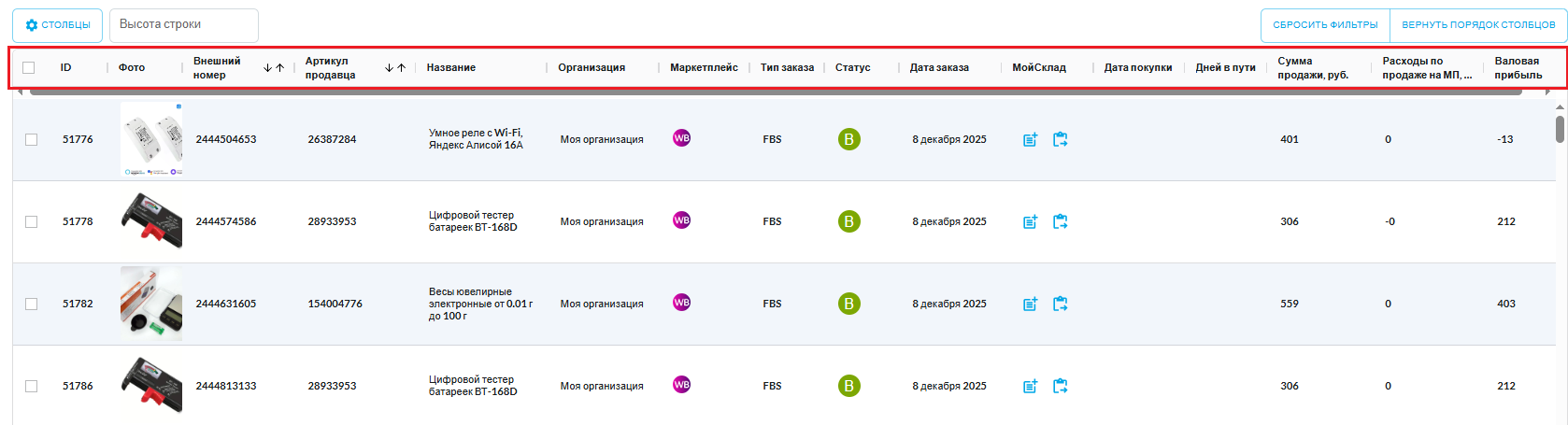Click the first MoySklad document icon for order 51786
Screen dimensions: 1568x425
coord(1030,386)
